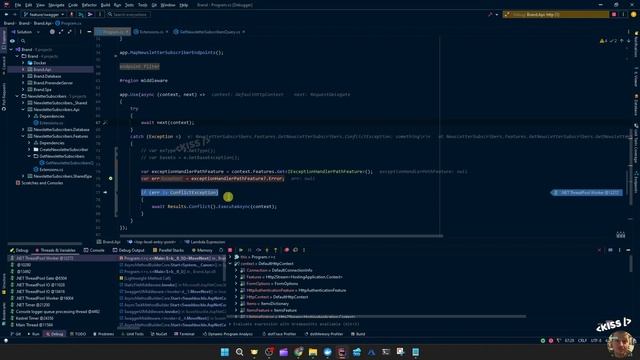Open the Build menu
This screenshot has height=360, width=640.
(105, 5)
